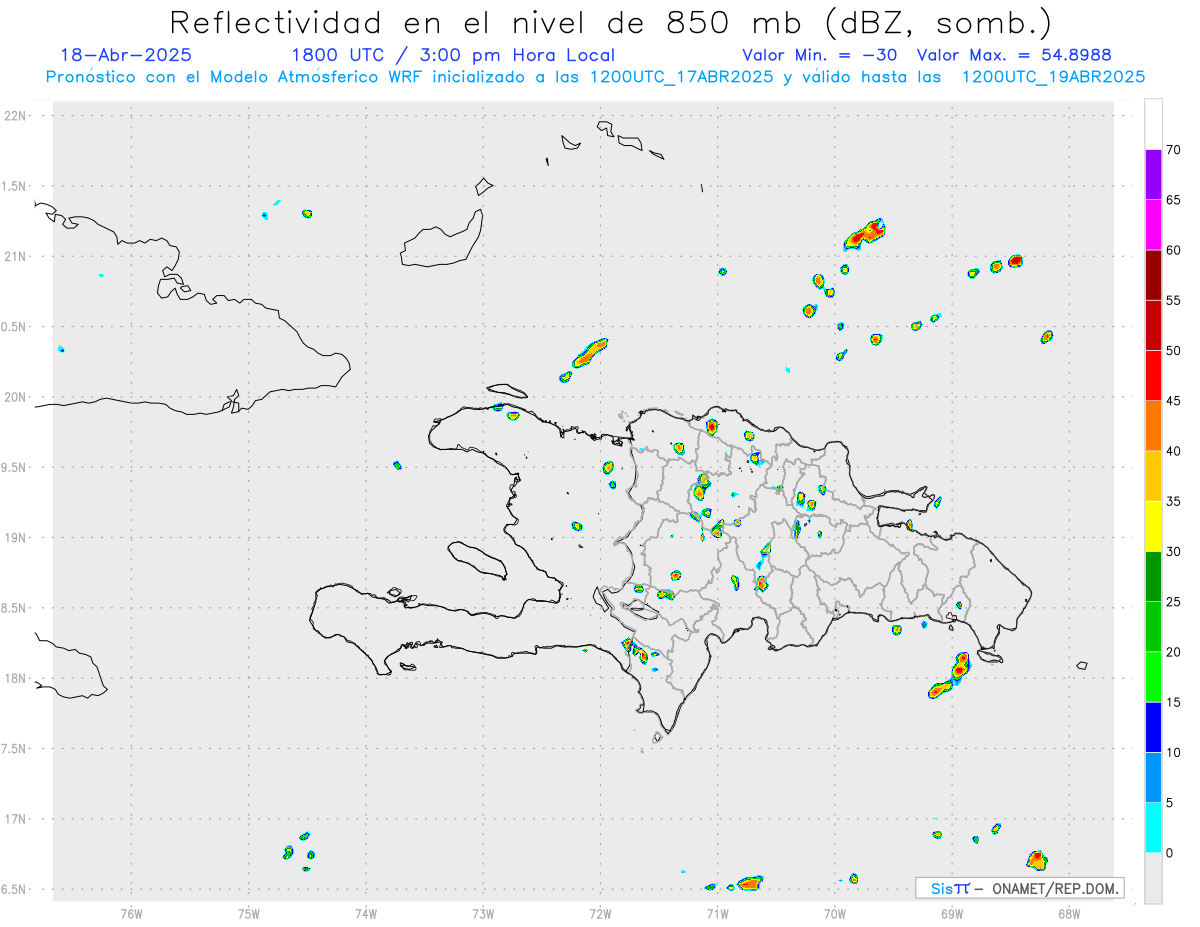Viewport: 1200px width, 927px height.
Task: Click the '70' colorbar tick value
Action: [1174, 150]
